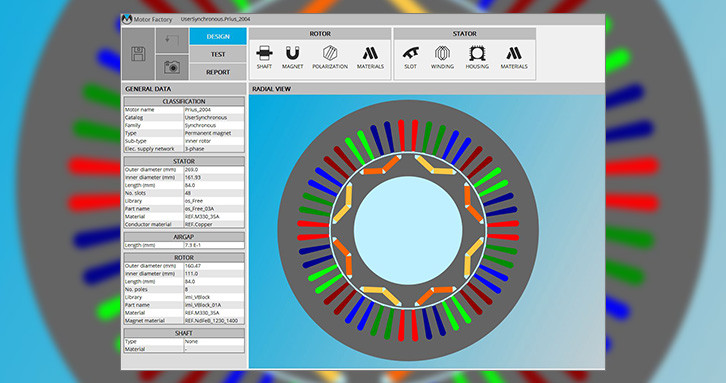Click the Radial View panel title

pyautogui.click(x=271, y=89)
